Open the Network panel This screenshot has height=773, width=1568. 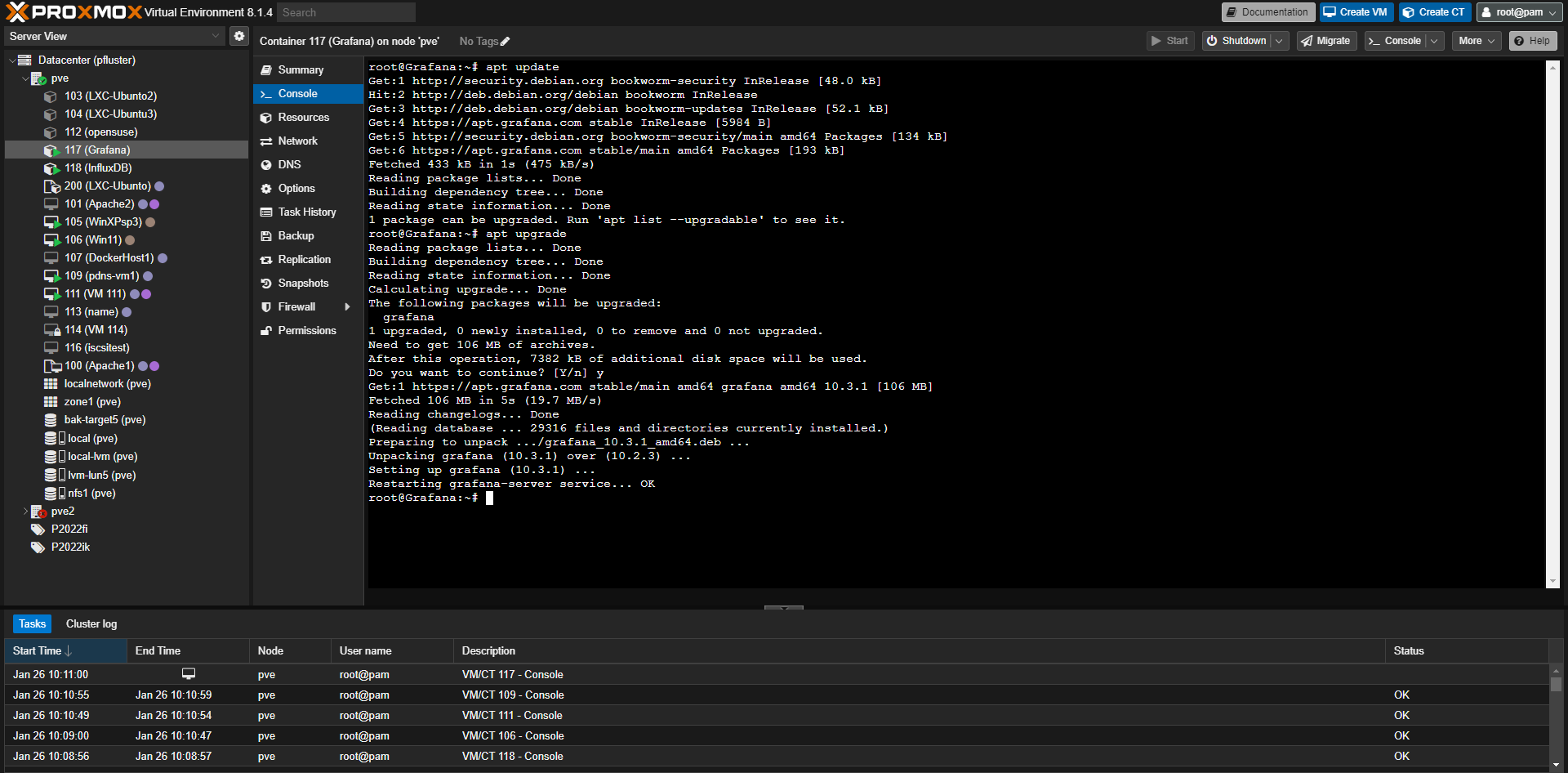point(308,141)
